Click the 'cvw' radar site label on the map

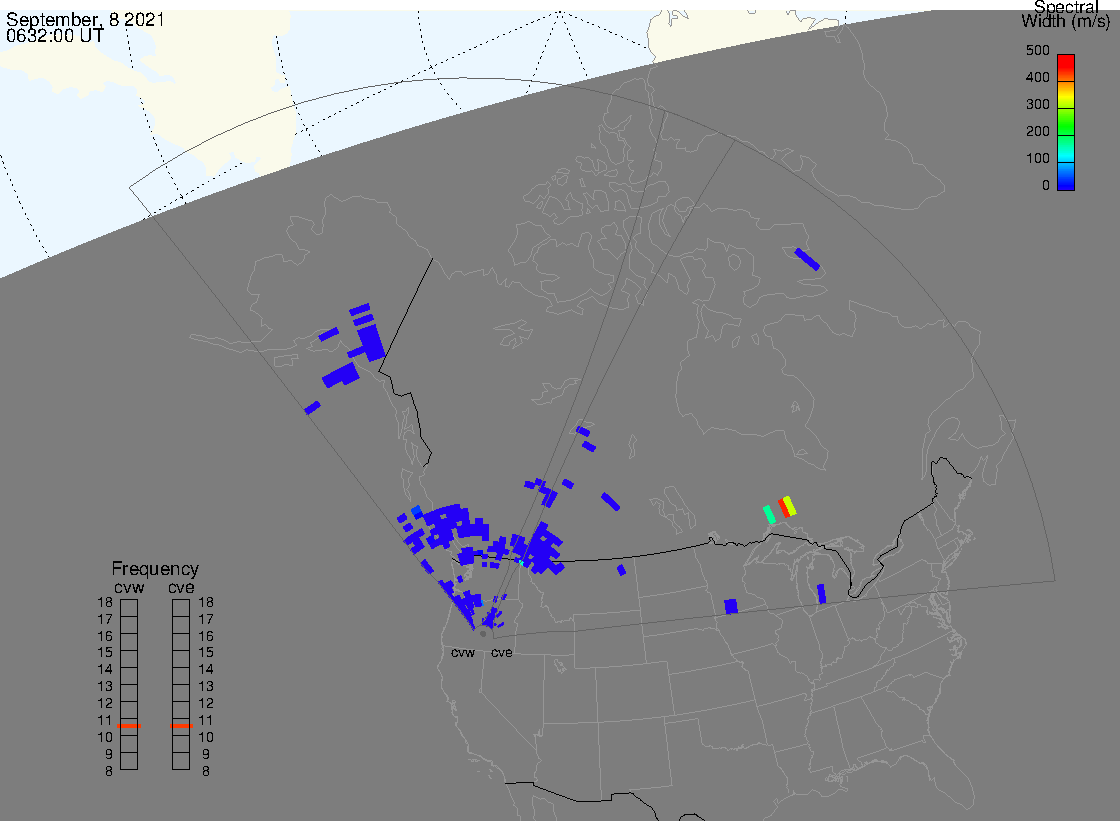[x=463, y=653]
